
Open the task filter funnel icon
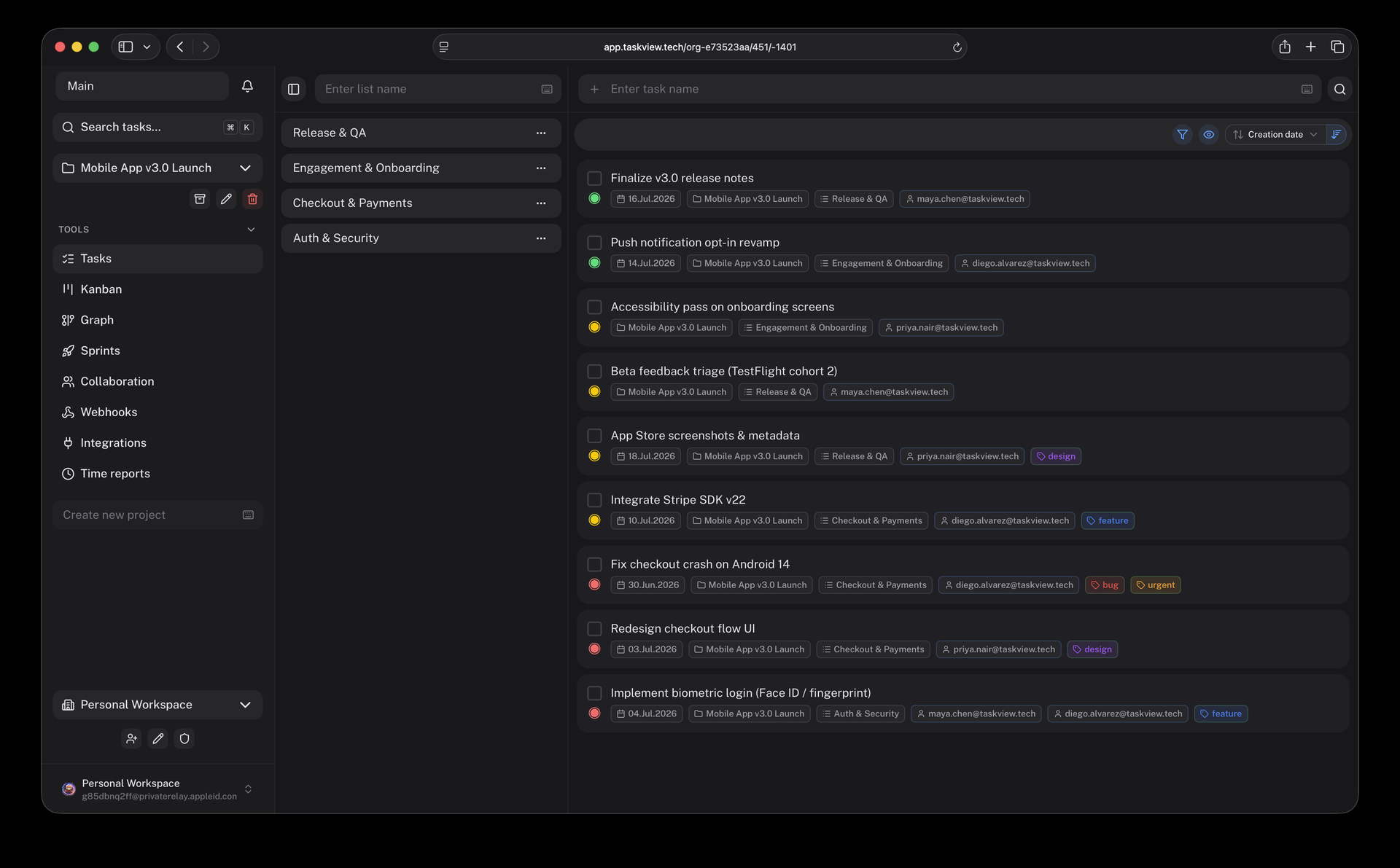click(1182, 134)
